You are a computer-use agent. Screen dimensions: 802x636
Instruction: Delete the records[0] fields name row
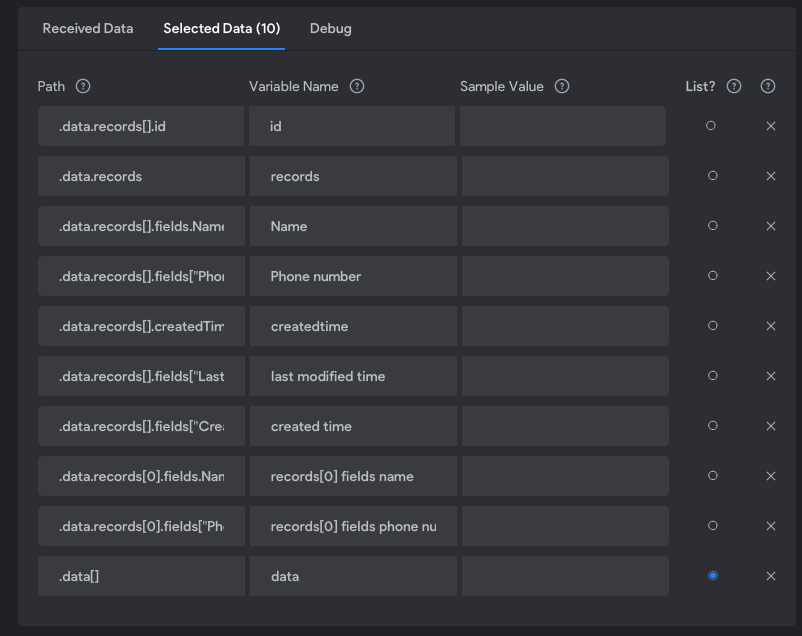click(x=771, y=476)
